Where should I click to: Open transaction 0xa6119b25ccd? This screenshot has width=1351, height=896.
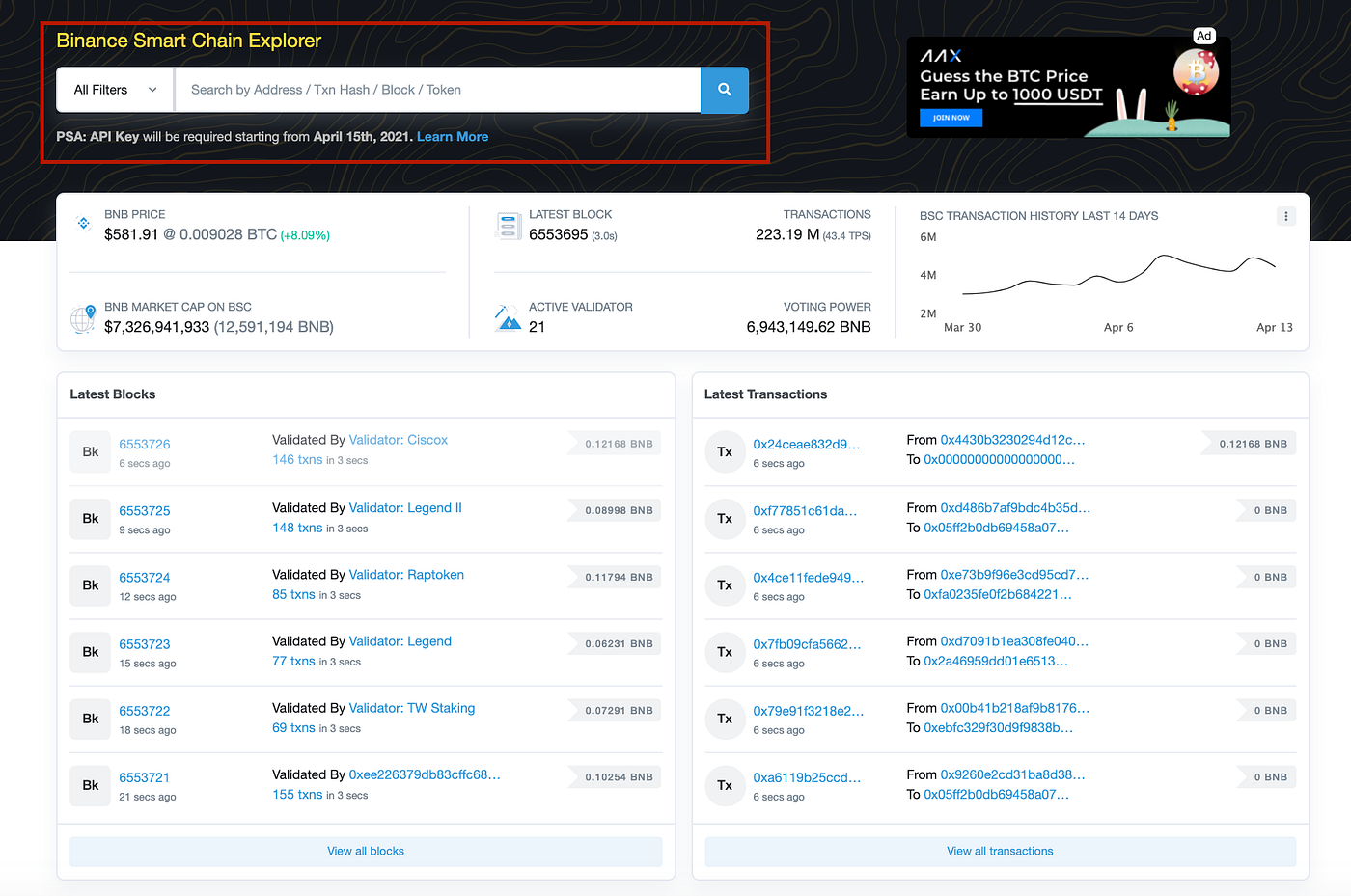point(807,776)
